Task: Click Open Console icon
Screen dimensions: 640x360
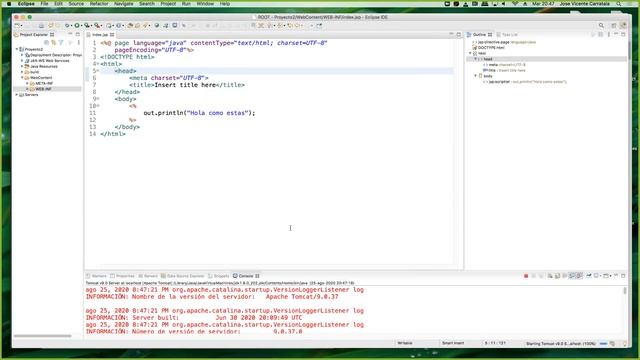Action: [606, 276]
